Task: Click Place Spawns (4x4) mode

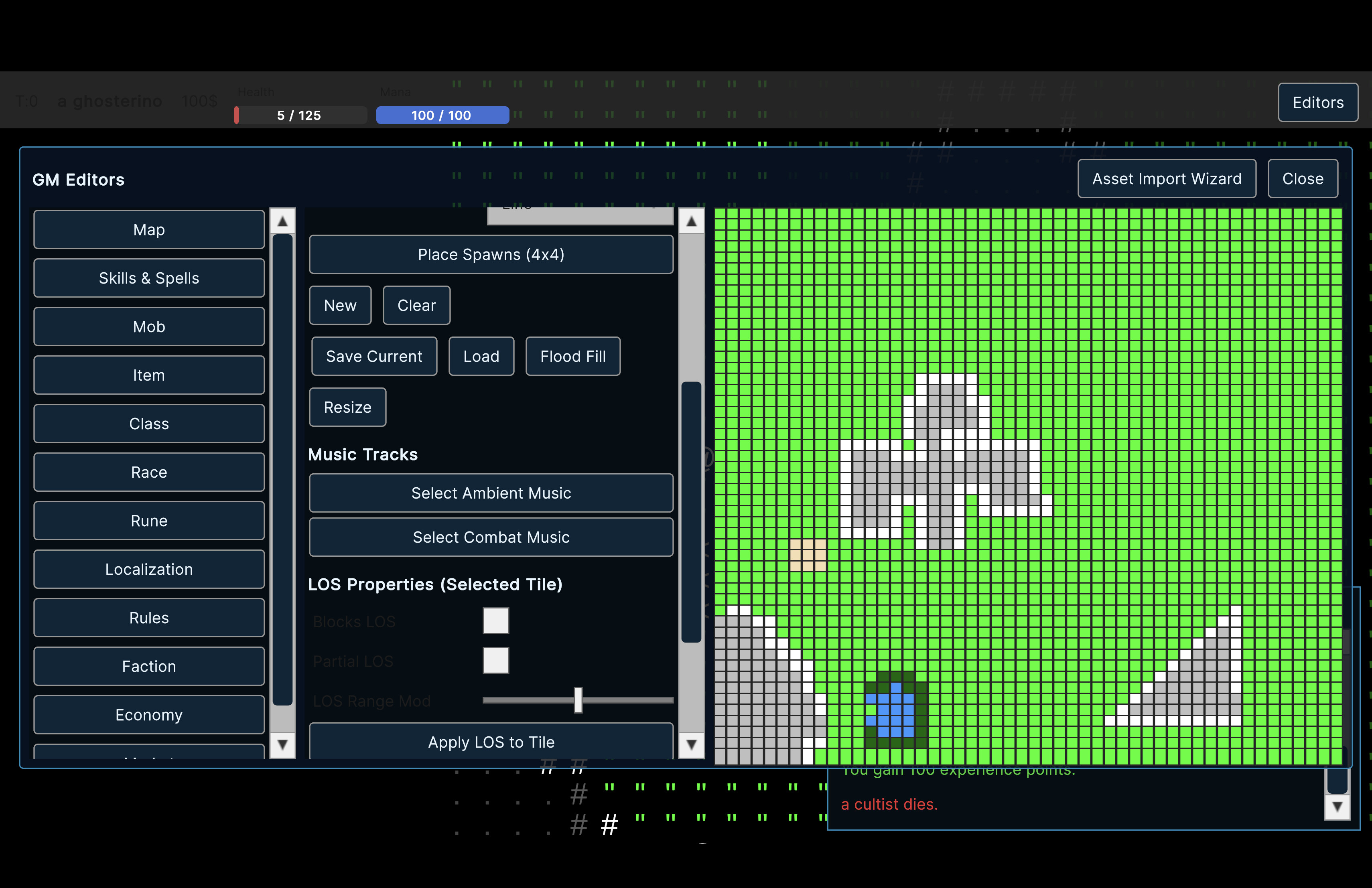Action: tap(491, 254)
